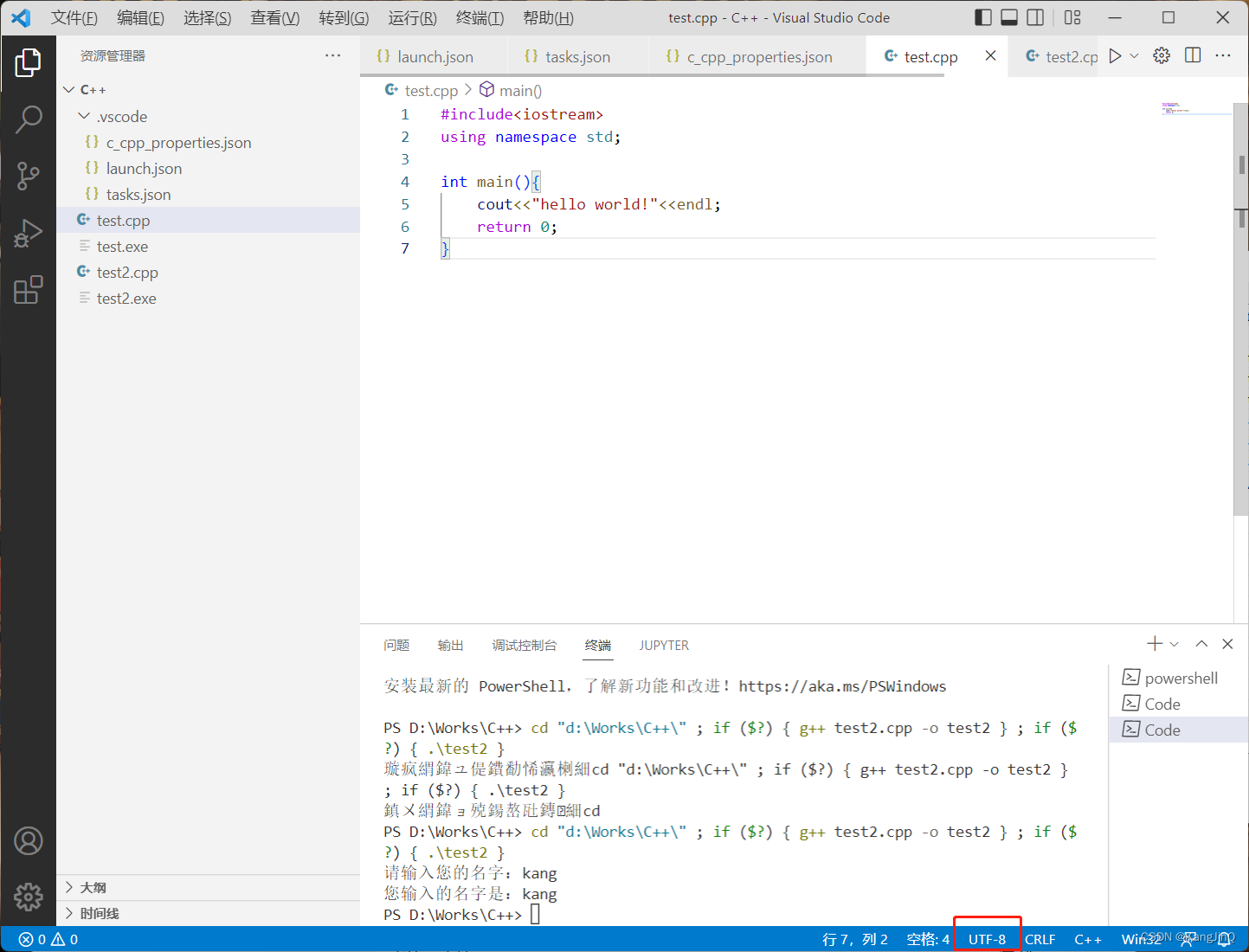Create a new terminal with plus icon
The height and width of the screenshot is (952, 1249).
[x=1155, y=643]
